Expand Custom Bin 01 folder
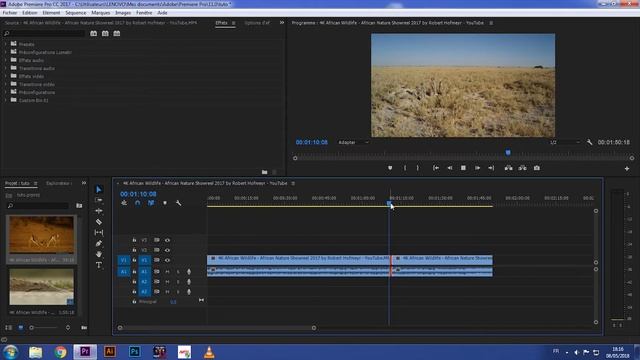The image size is (640, 360). coord(6,100)
